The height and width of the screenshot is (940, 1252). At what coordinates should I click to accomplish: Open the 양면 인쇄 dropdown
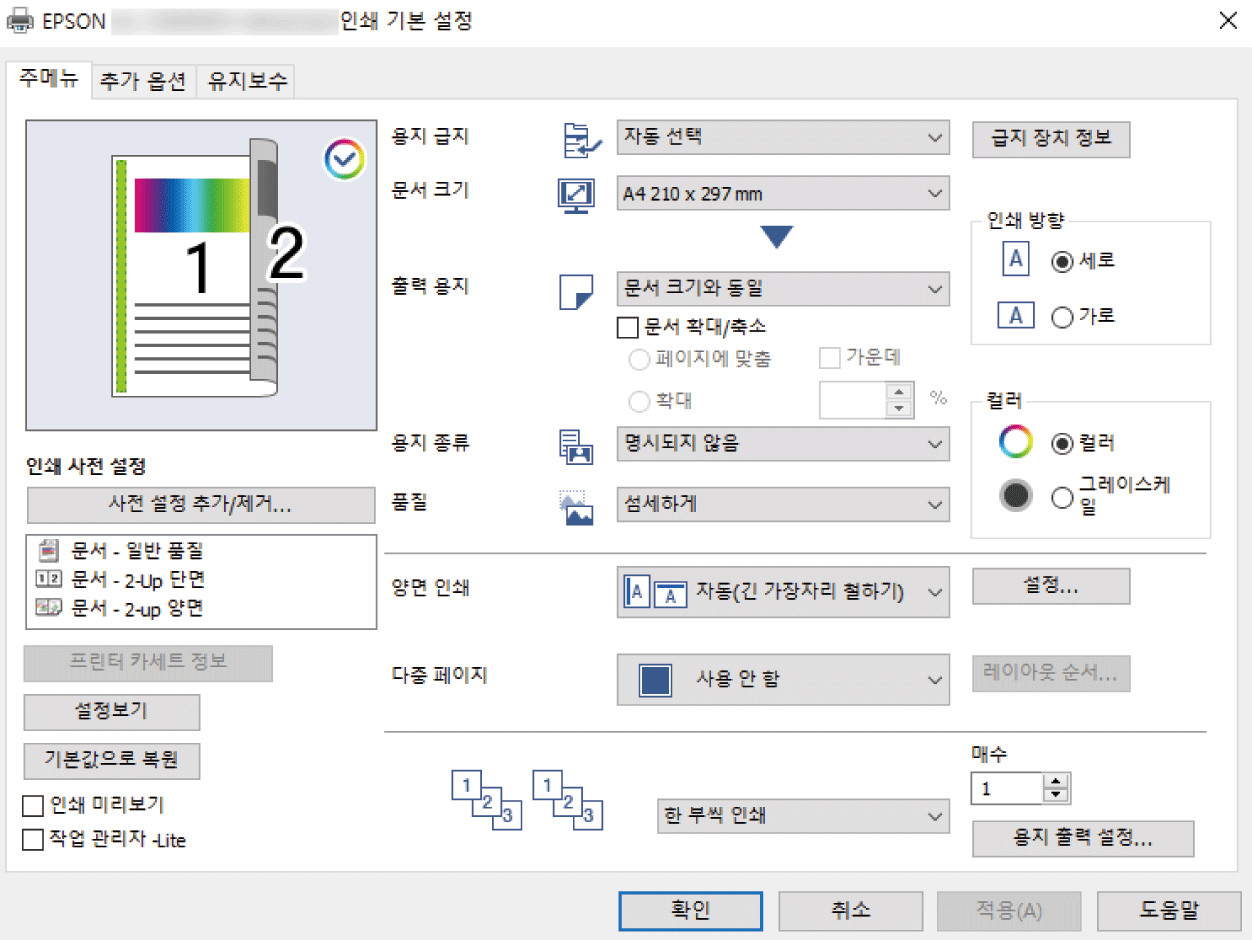[x=782, y=592]
